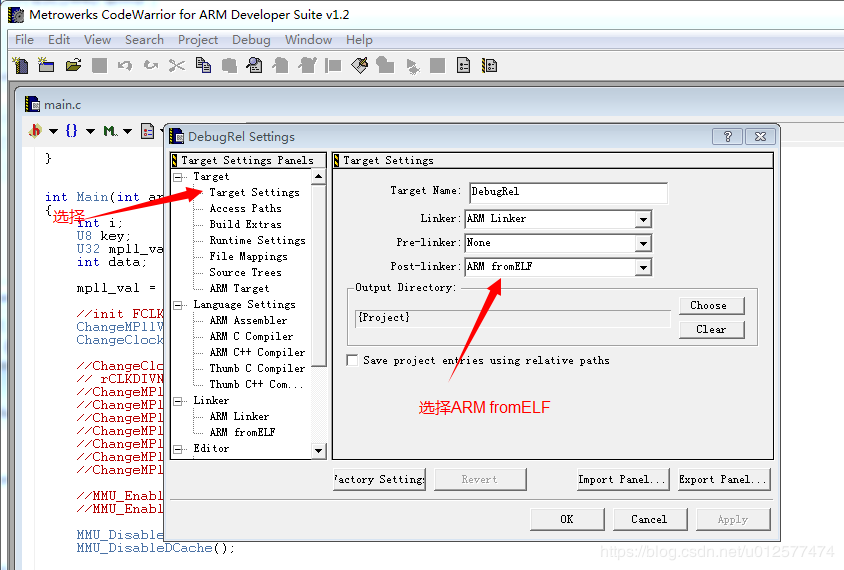Collapse the Editor tree group
Viewport: 844px width, 570px height.
click(178, 449)
